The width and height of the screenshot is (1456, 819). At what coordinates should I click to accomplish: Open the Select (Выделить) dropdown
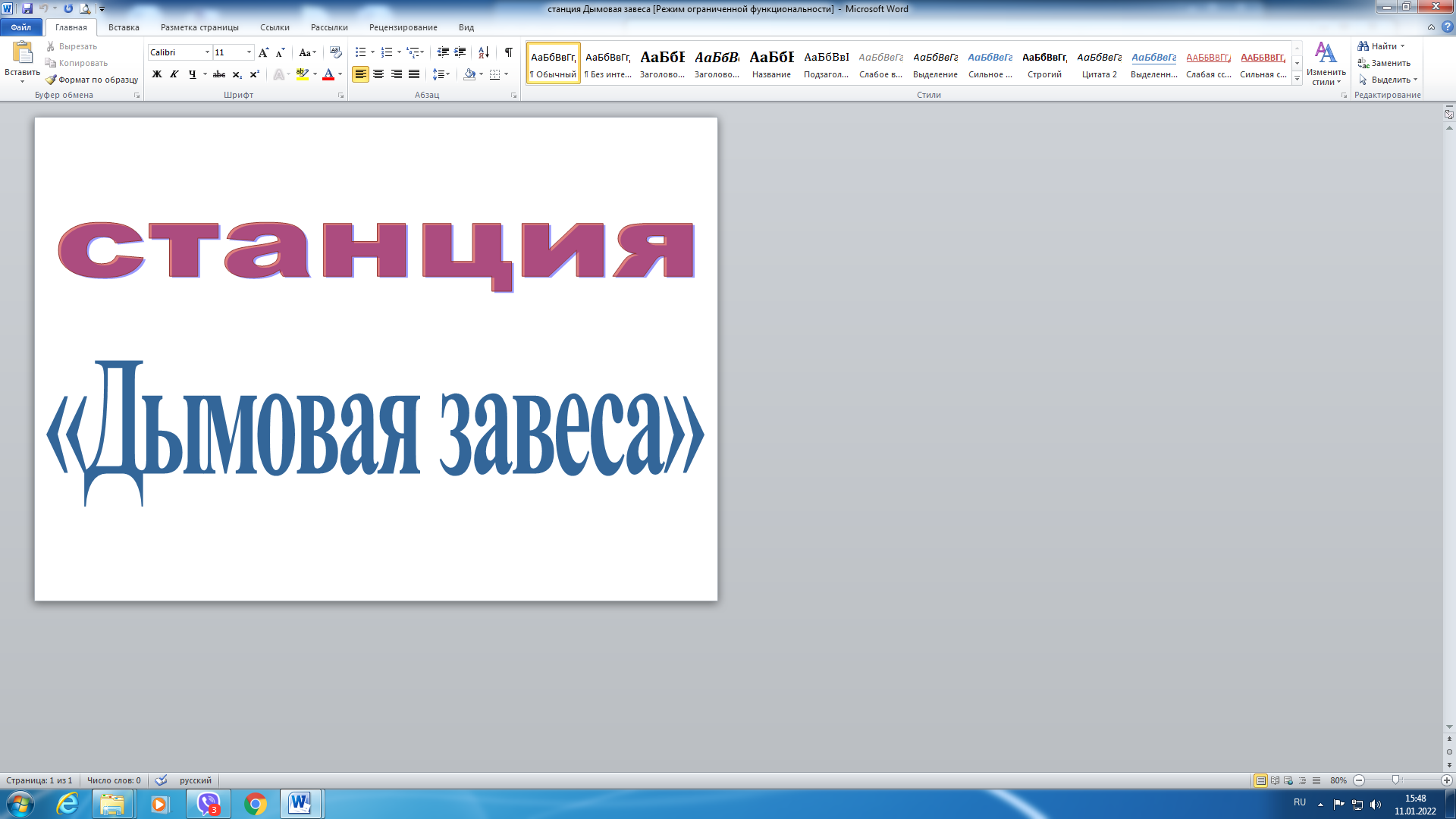pos(1388,80)
